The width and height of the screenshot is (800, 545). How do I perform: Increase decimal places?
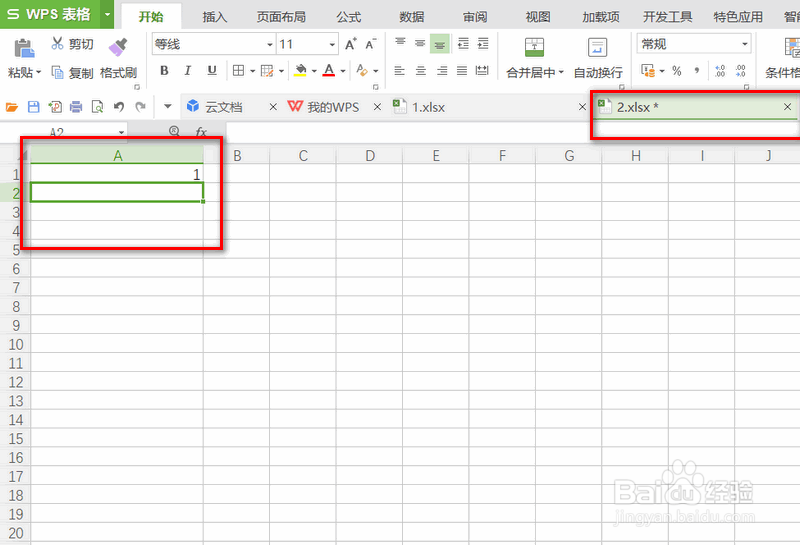click(720, 71)
